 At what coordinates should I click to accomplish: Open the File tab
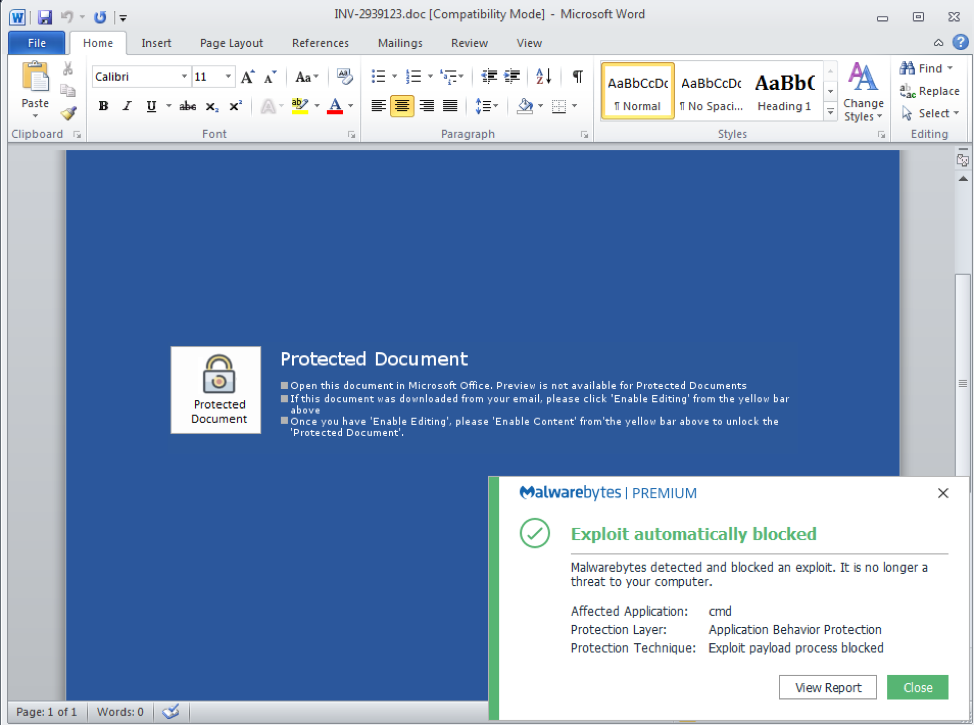point(37,43)
